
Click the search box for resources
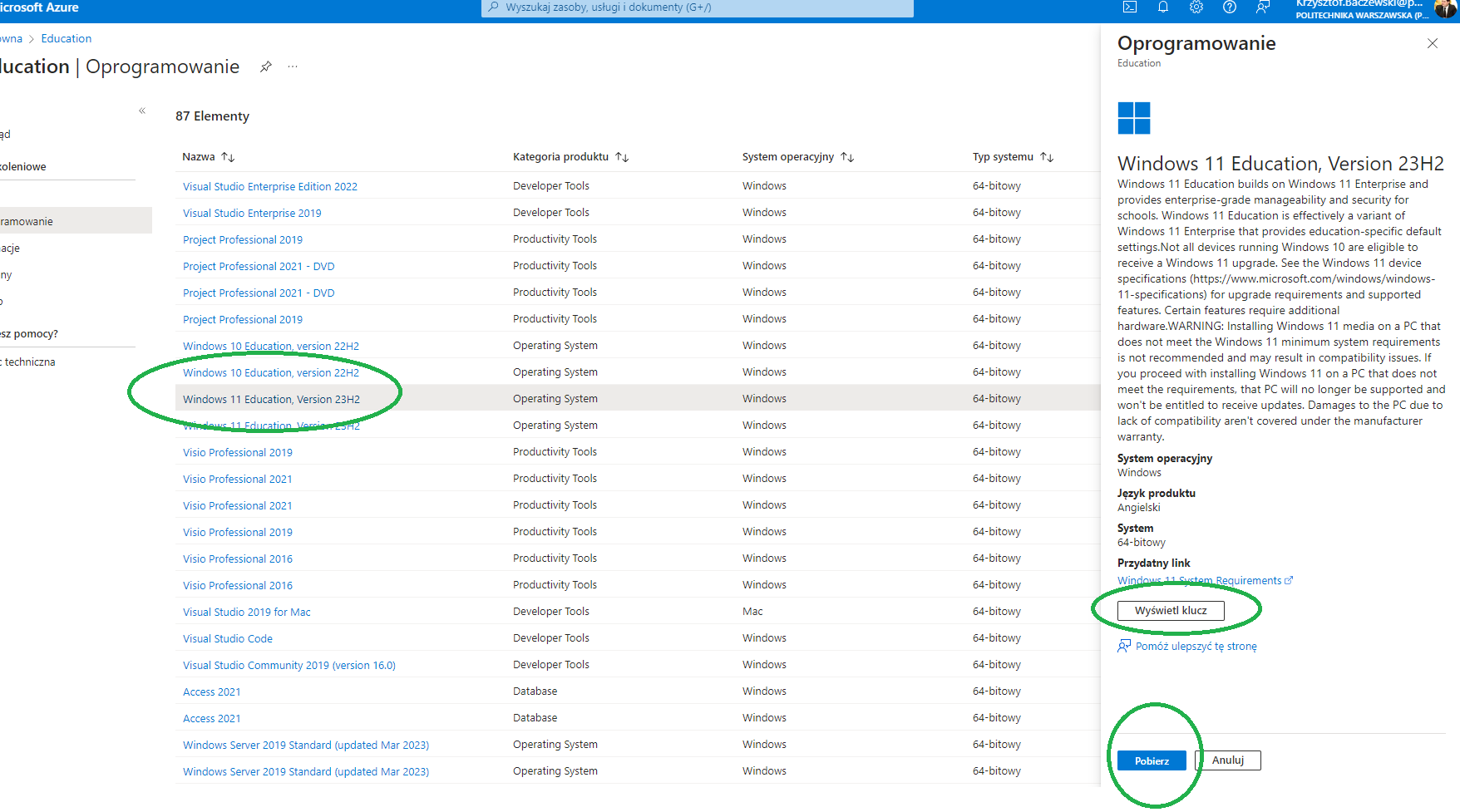pyautogui.click(x=698, y=7)
